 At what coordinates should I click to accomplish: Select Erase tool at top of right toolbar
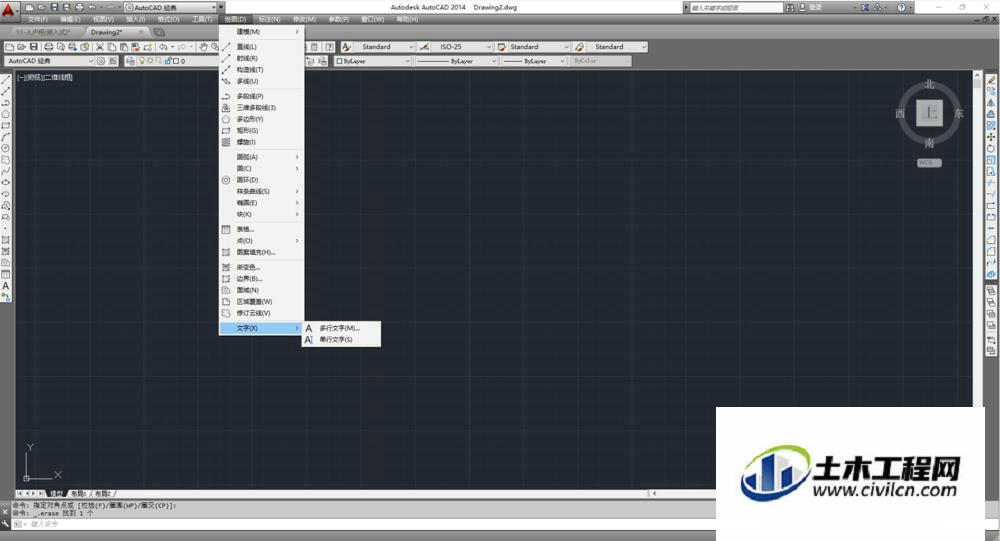[991, 80]
